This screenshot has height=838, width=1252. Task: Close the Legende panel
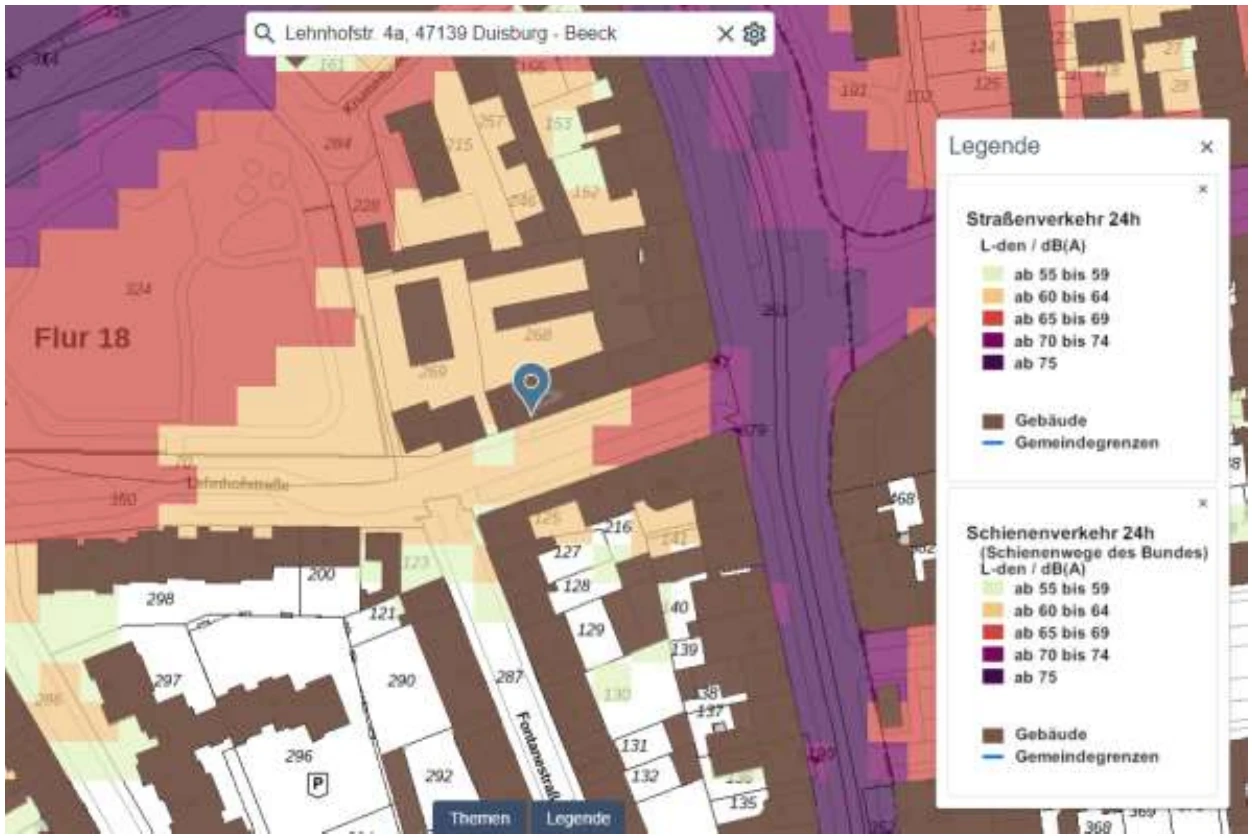pos(1206,147)
